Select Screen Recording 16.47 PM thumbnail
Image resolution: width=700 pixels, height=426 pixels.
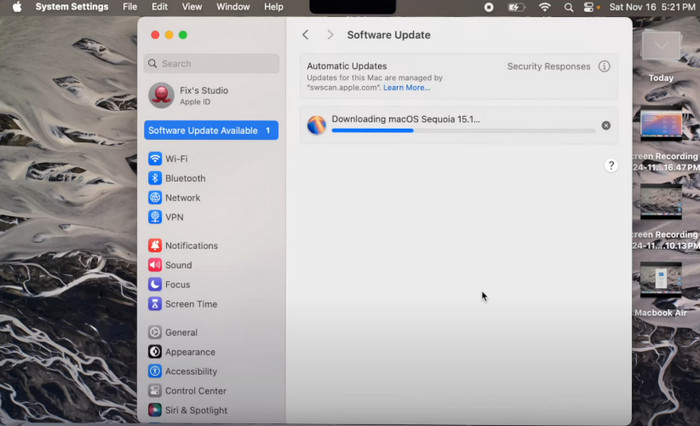(661, 126)
